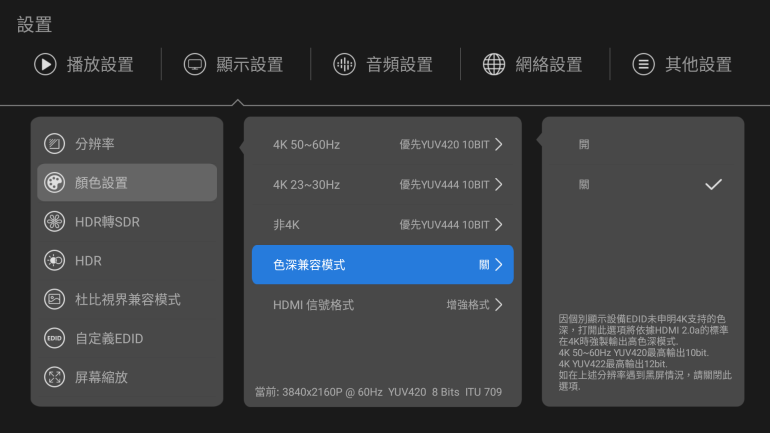Open HDR轉SDR settings
770x433 pixels.
127,221
